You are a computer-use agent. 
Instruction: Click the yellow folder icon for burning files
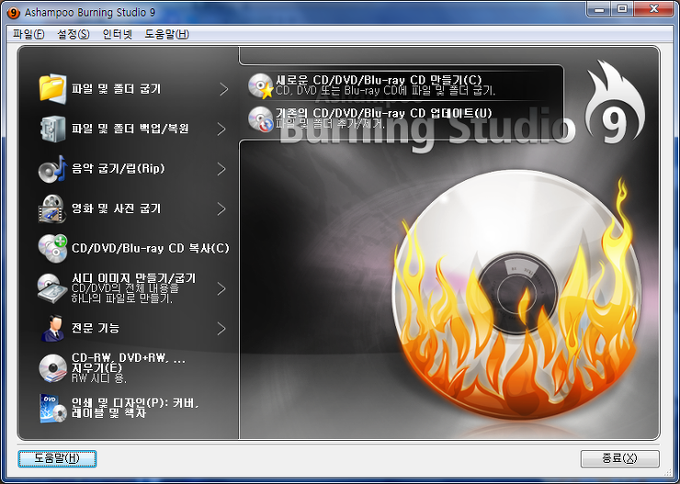tap(52, 88)
